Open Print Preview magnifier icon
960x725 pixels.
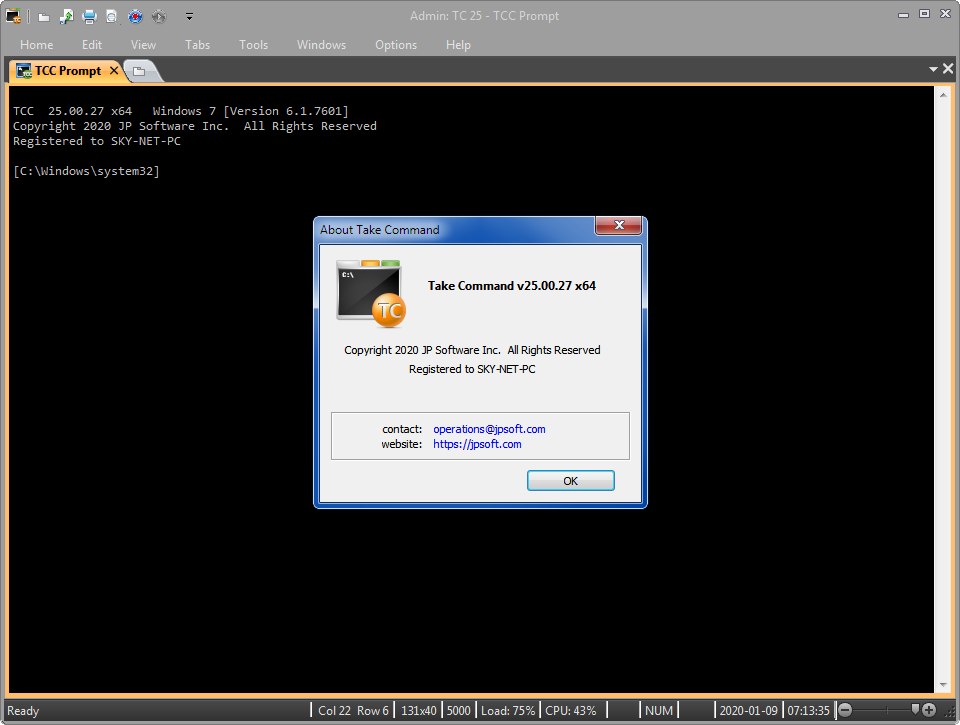[x=111, y=17]
